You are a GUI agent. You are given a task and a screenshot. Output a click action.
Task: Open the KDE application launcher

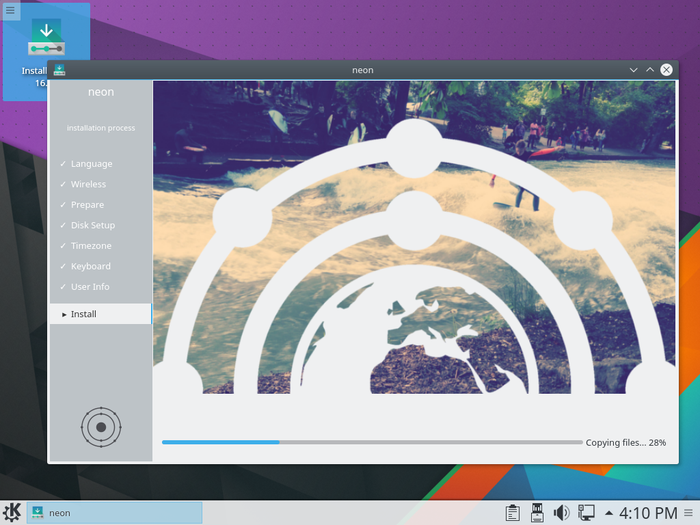(x=12, y=512)
